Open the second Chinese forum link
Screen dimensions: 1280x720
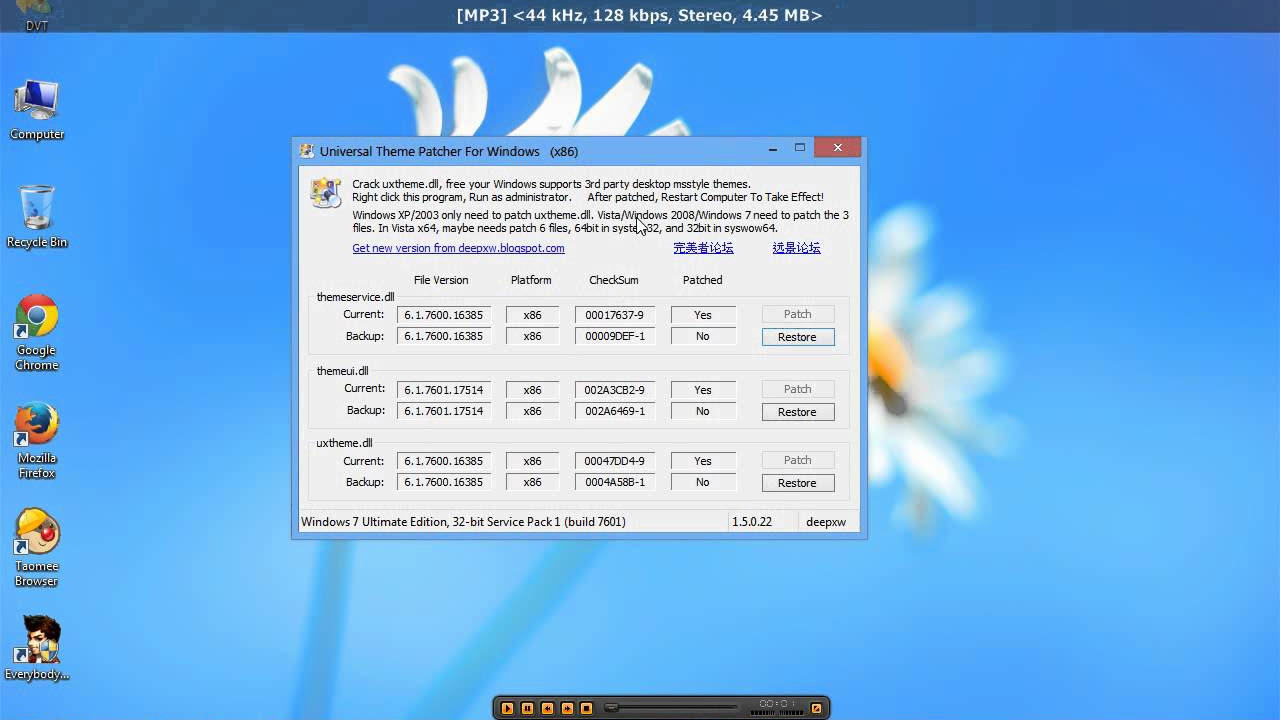(x=796, y=248)
